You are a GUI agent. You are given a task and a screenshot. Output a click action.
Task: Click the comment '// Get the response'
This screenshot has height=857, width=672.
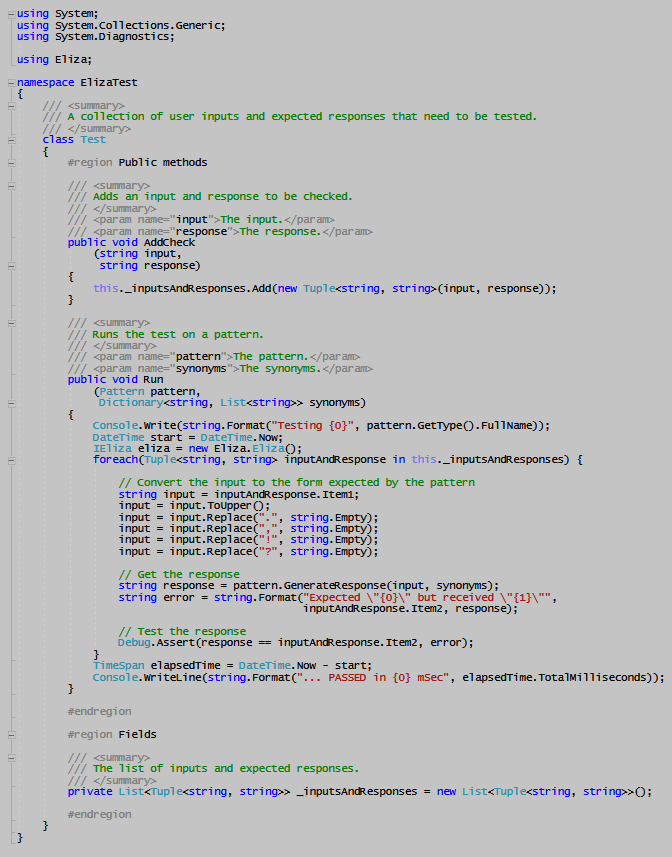(x=179, y=574)
